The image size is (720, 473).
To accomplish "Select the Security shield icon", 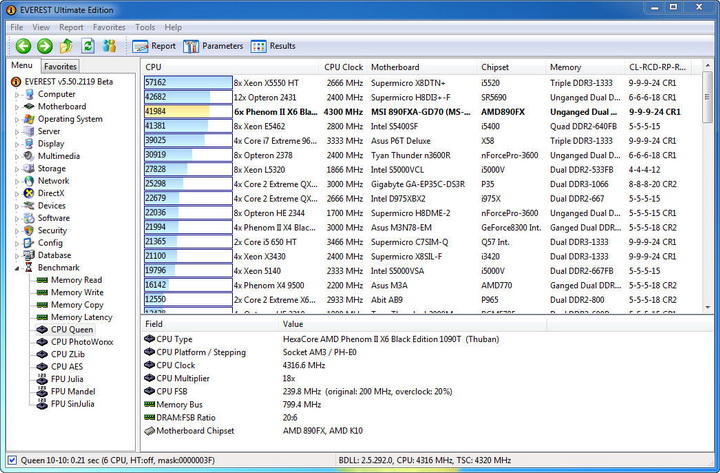I will tap(29, 230).
